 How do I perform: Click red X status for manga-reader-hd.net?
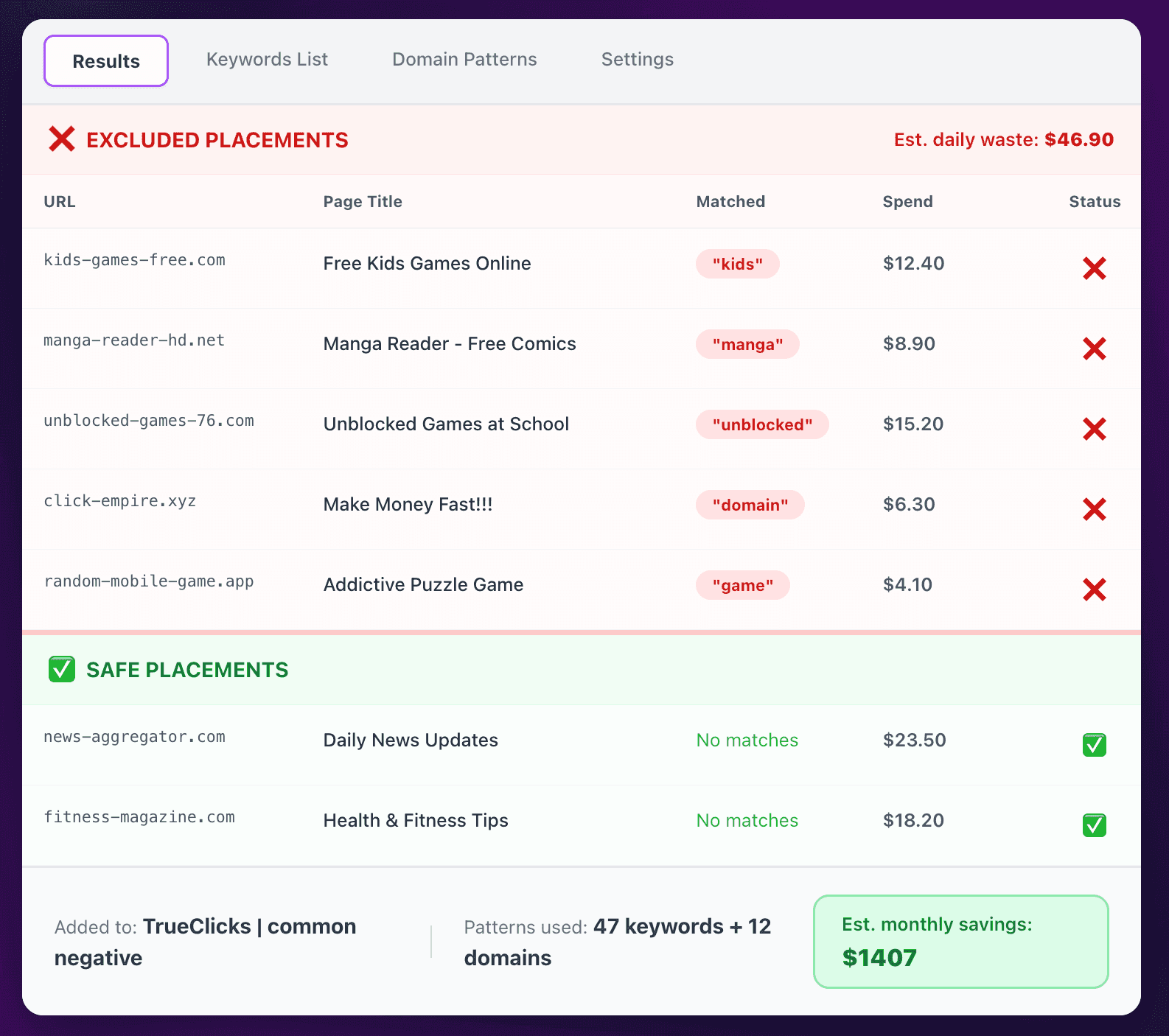pos(1094,349)
